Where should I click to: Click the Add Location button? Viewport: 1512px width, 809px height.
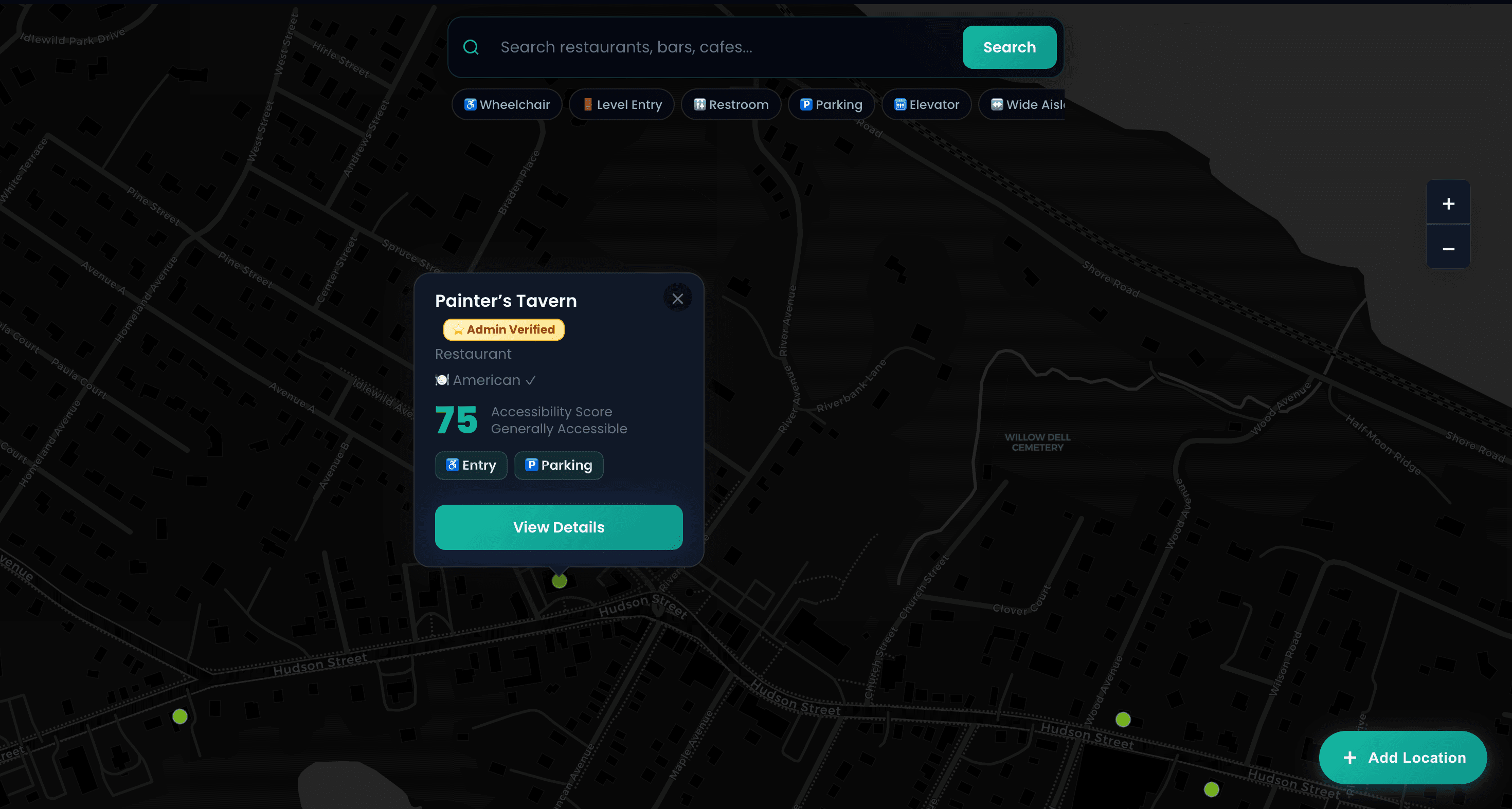click(1403, 758)
